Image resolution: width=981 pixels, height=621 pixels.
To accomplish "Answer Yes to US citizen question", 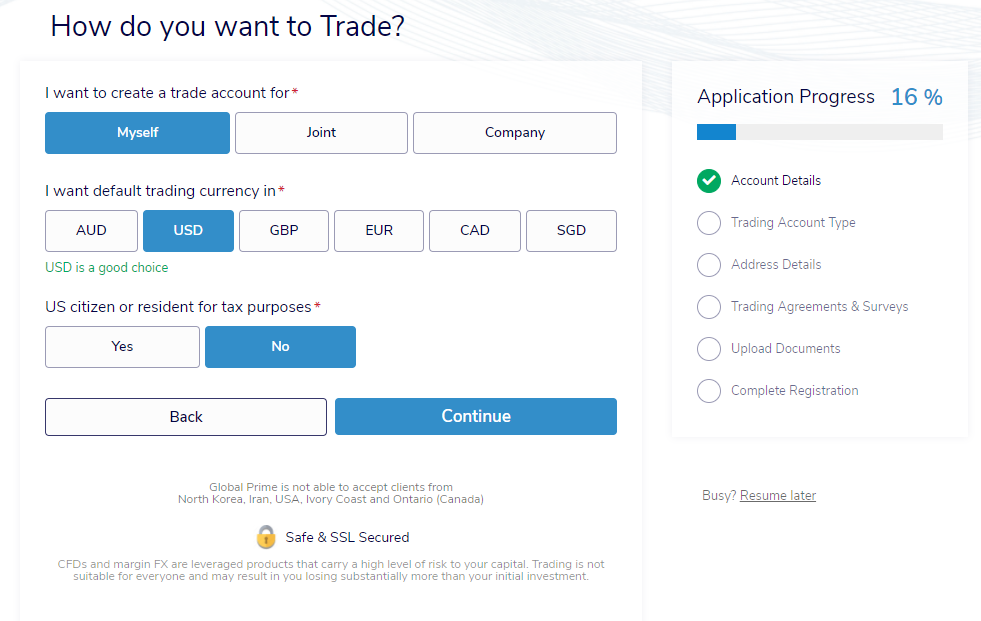I will click(x=123, y=346).
